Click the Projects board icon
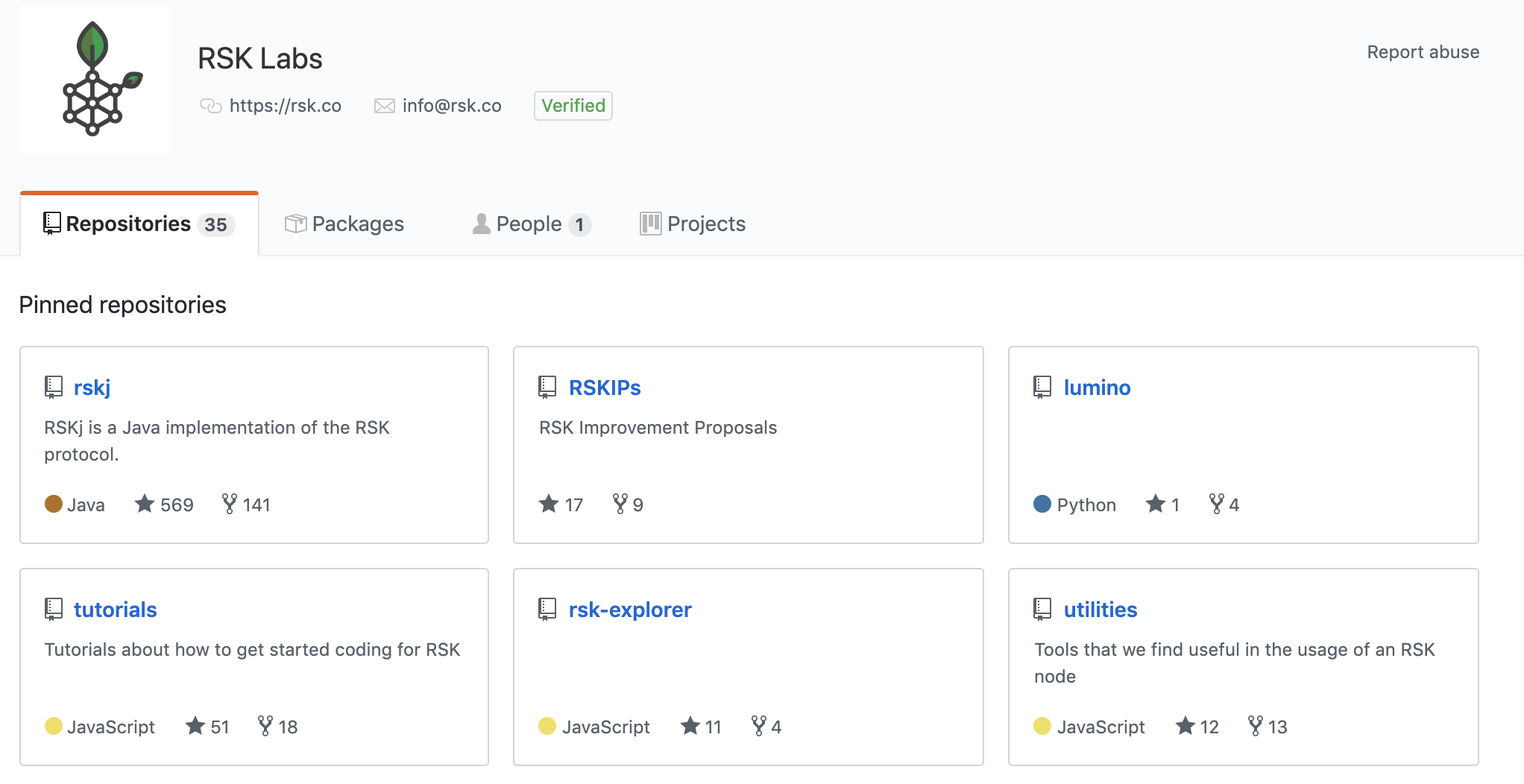This screenshot has height=784, width=1524. [x=650, y=224]
